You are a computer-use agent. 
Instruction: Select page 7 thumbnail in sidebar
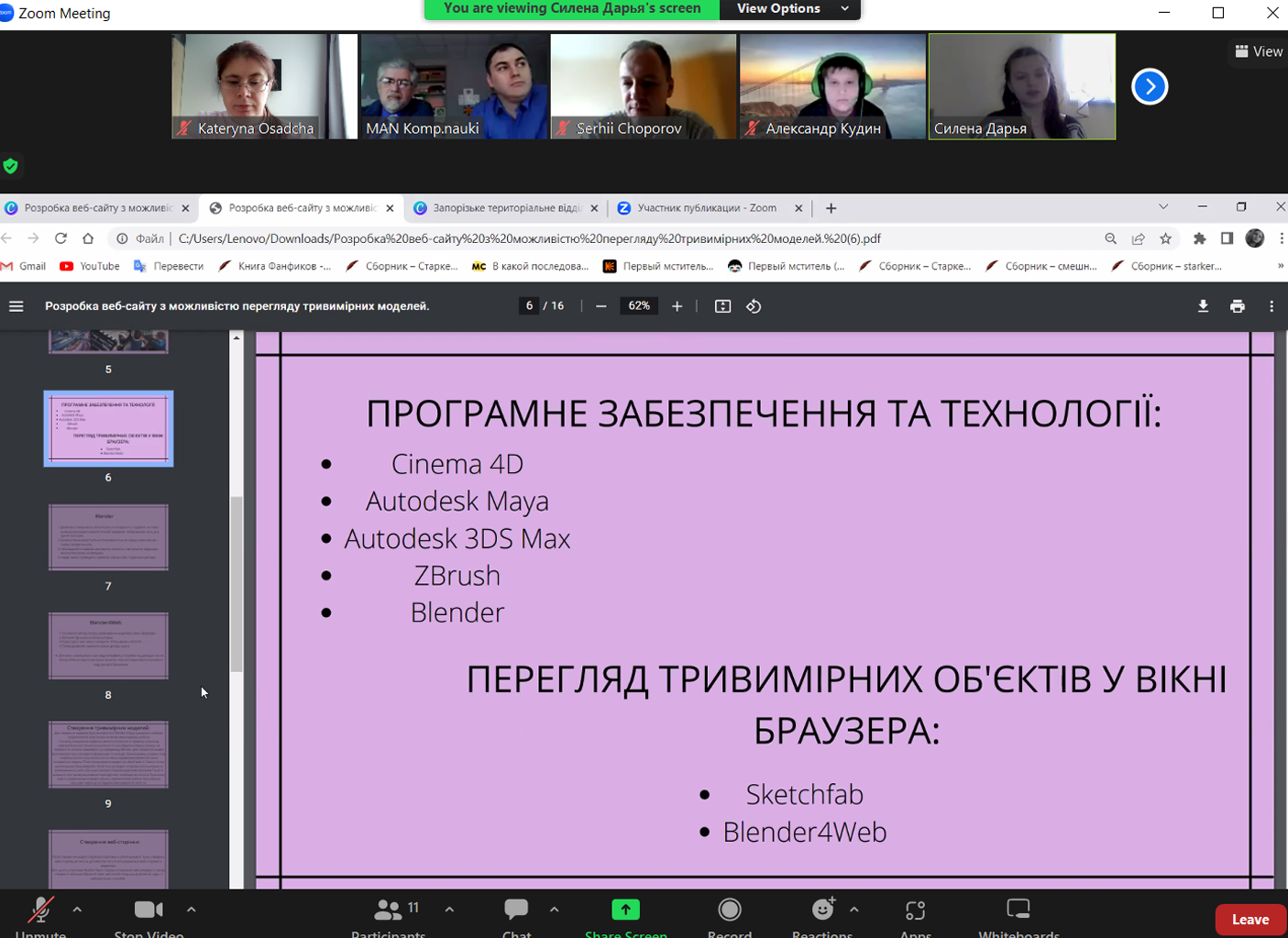point(108,537)
